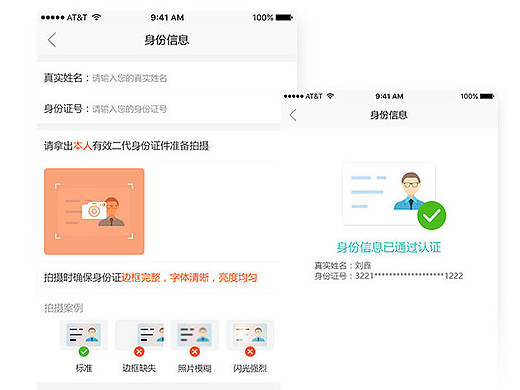This screenshot has width=520, height=390.
Task: Click the 边框缺失 caption
Action: click(x=139, y=368)
